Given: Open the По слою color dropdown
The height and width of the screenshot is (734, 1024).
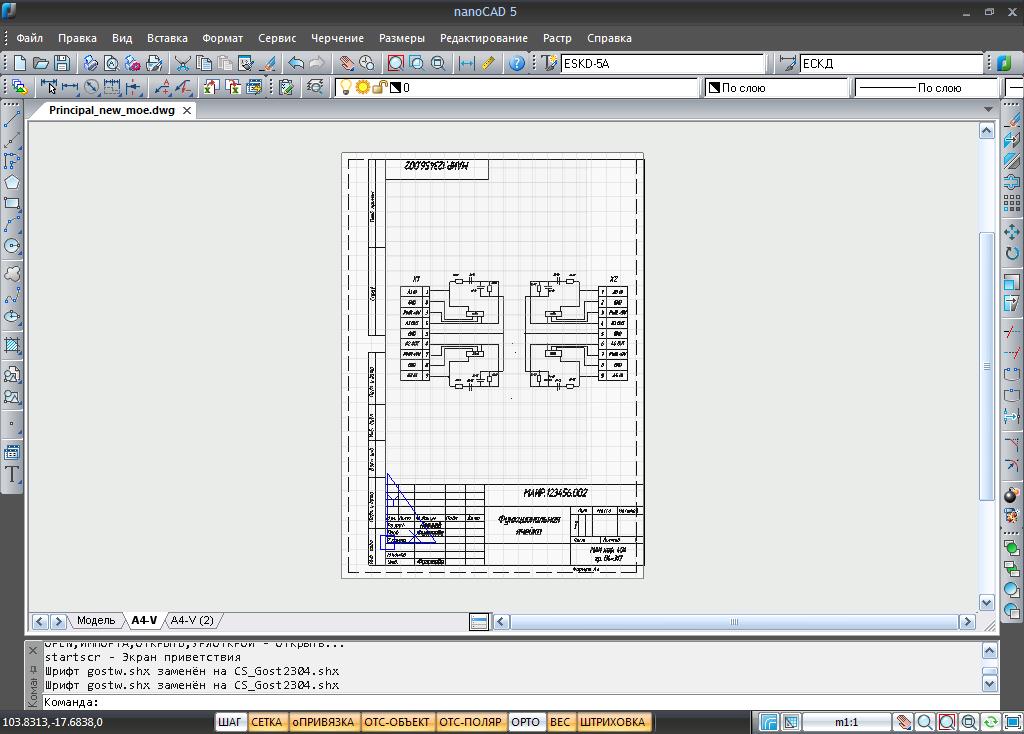Looking at the screenshot, I should [x=776, y=88].
